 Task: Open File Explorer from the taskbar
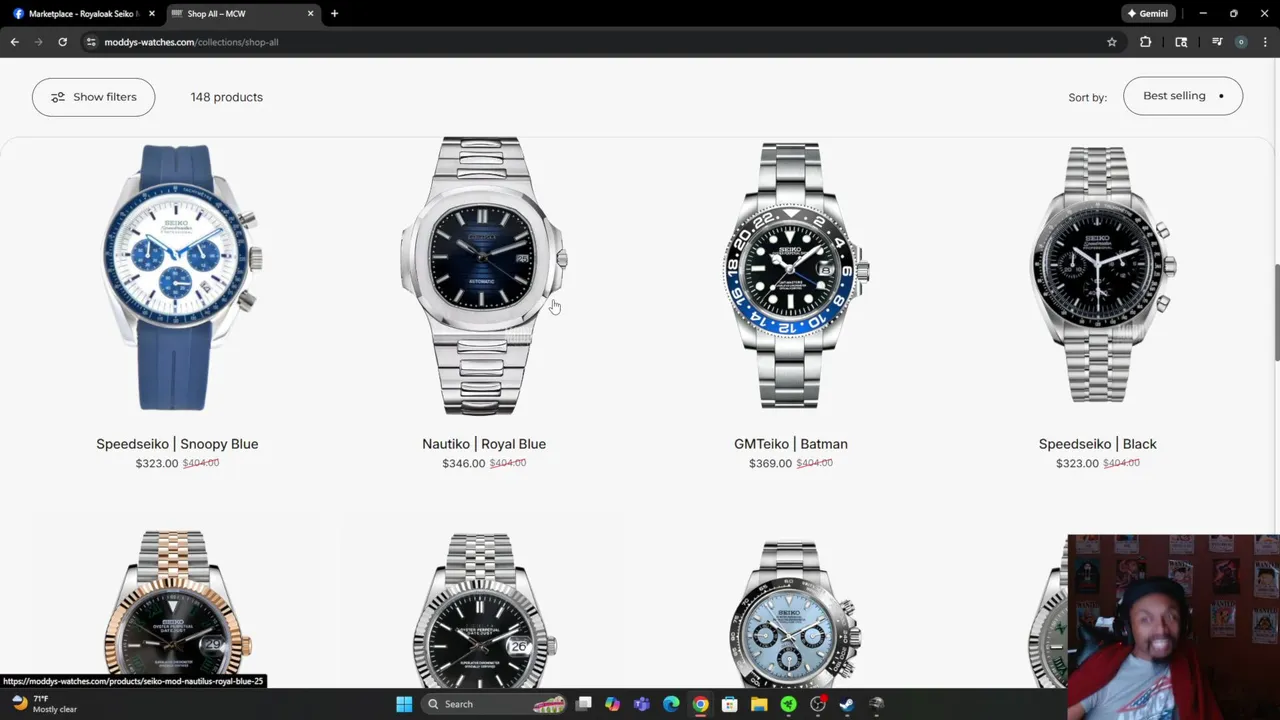click(759, 704)
